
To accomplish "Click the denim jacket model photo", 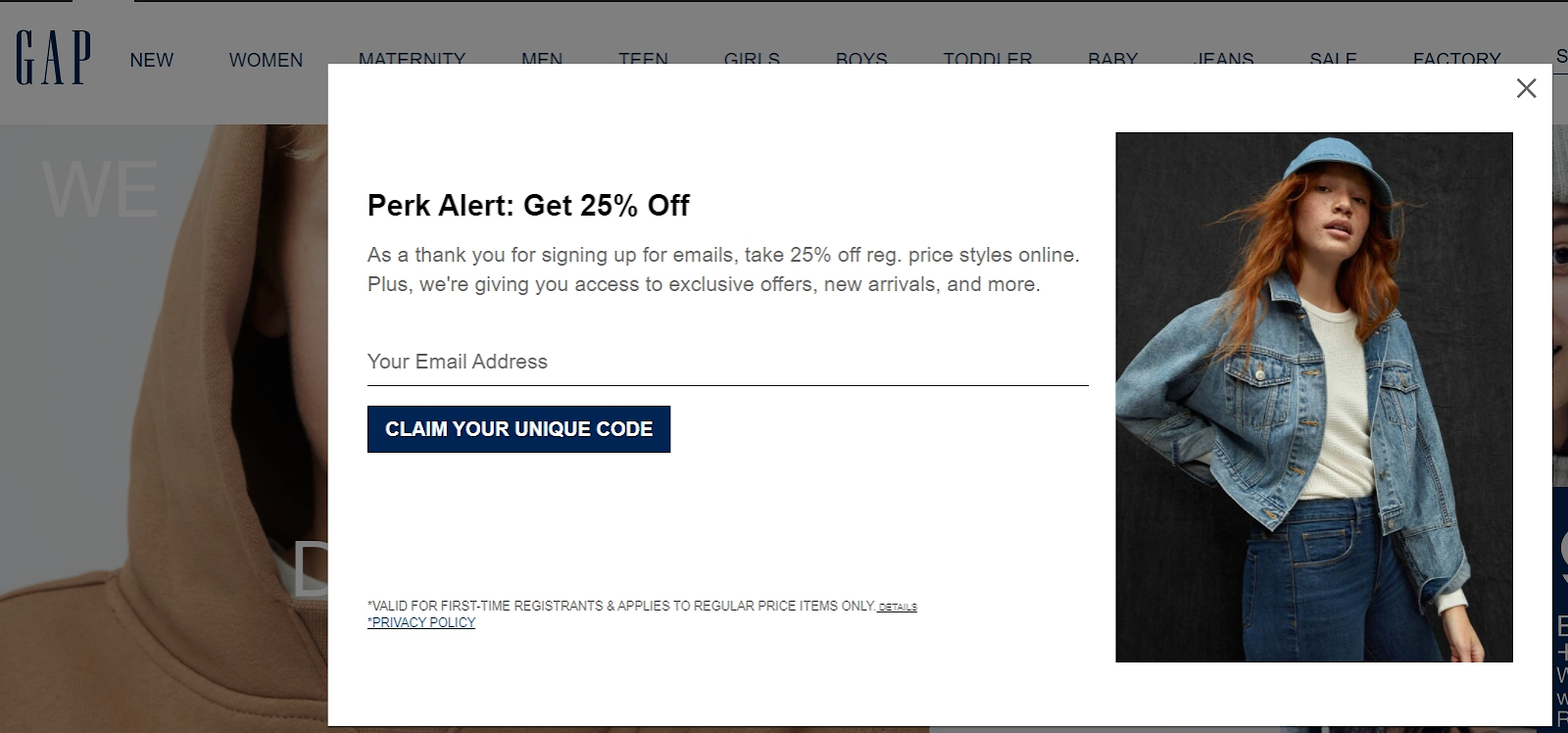I will [x=1313, y=397].
